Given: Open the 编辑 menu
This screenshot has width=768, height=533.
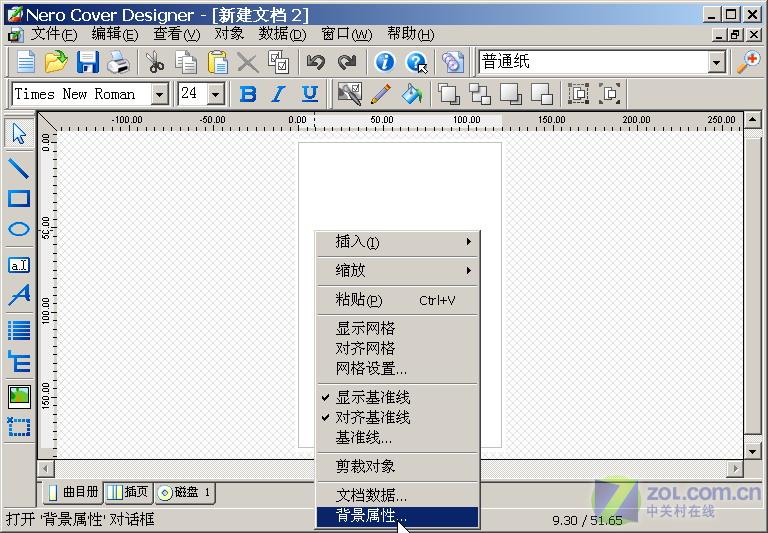Looking at the screenshot, I should (x=115, y=34).
